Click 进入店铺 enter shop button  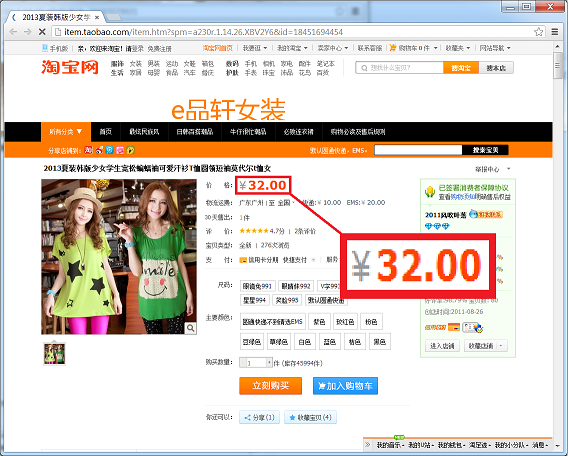[442, 346]
